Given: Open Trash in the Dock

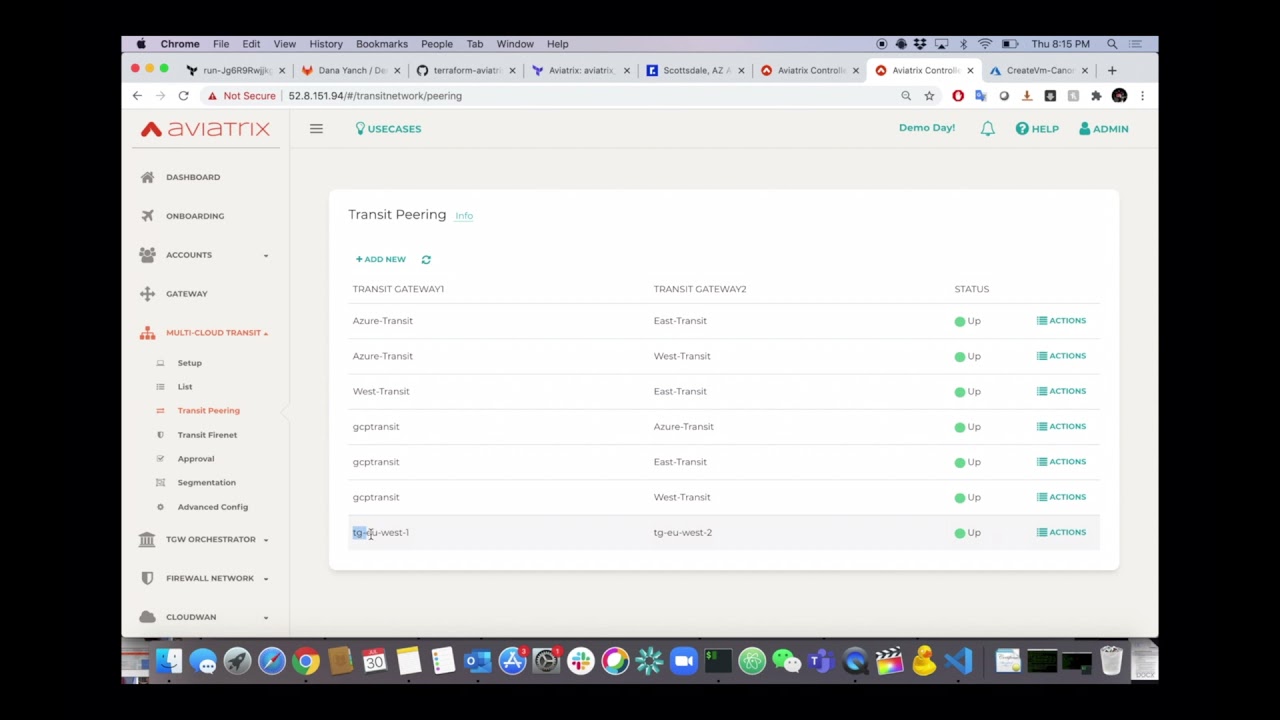Looking at the screenshot, I should coord(1111,661).
